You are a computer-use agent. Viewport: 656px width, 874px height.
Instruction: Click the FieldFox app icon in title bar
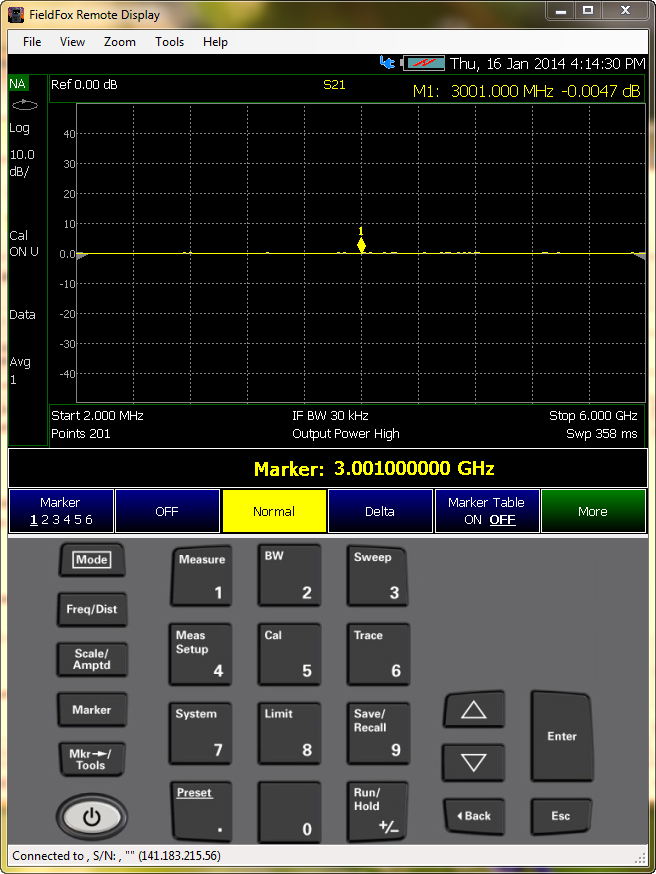click(x=16, y=15)
